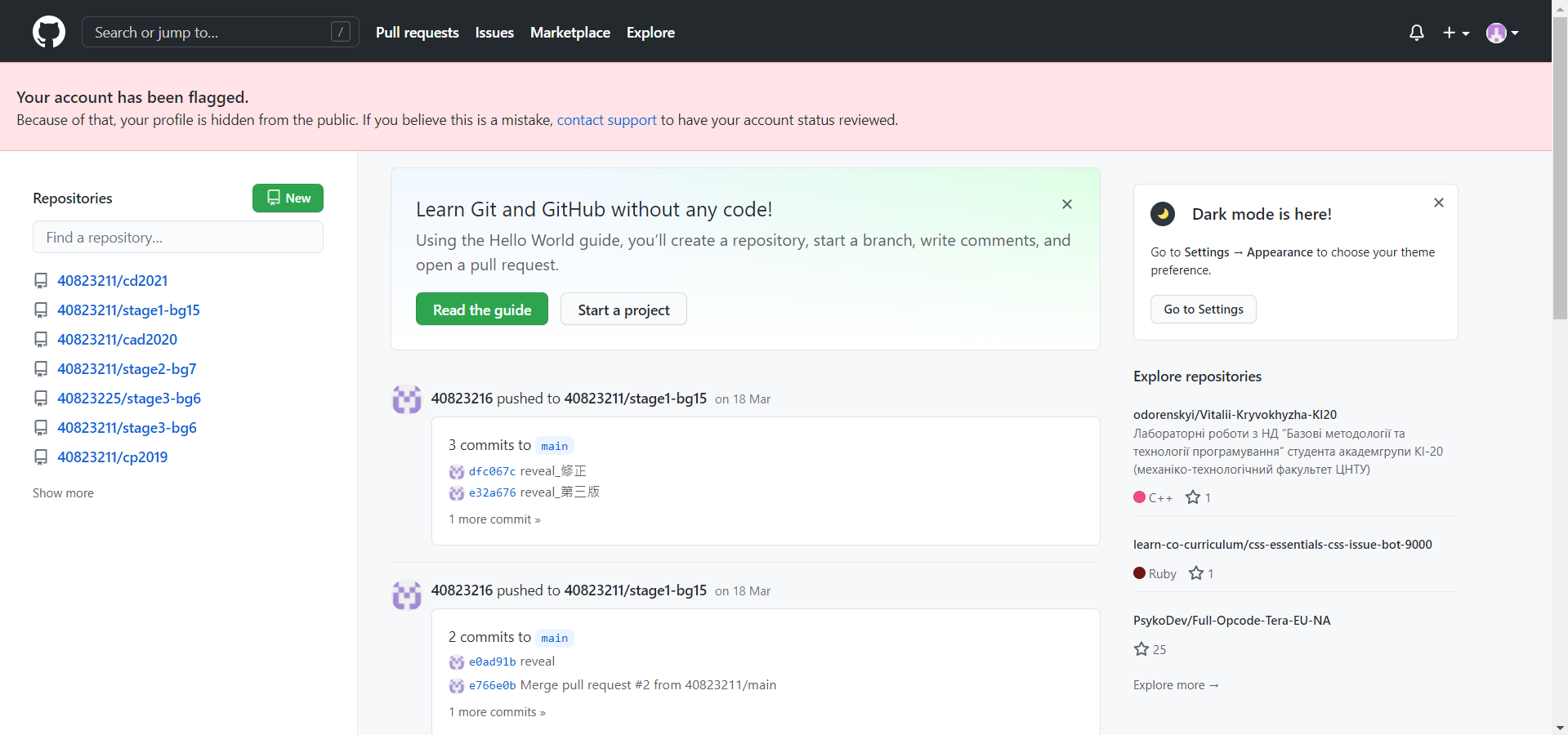The width and height of the screenshot is (1568, 735).
Task: Open the 40823211/cd2021 repository
Action: (x=112, y=281)
